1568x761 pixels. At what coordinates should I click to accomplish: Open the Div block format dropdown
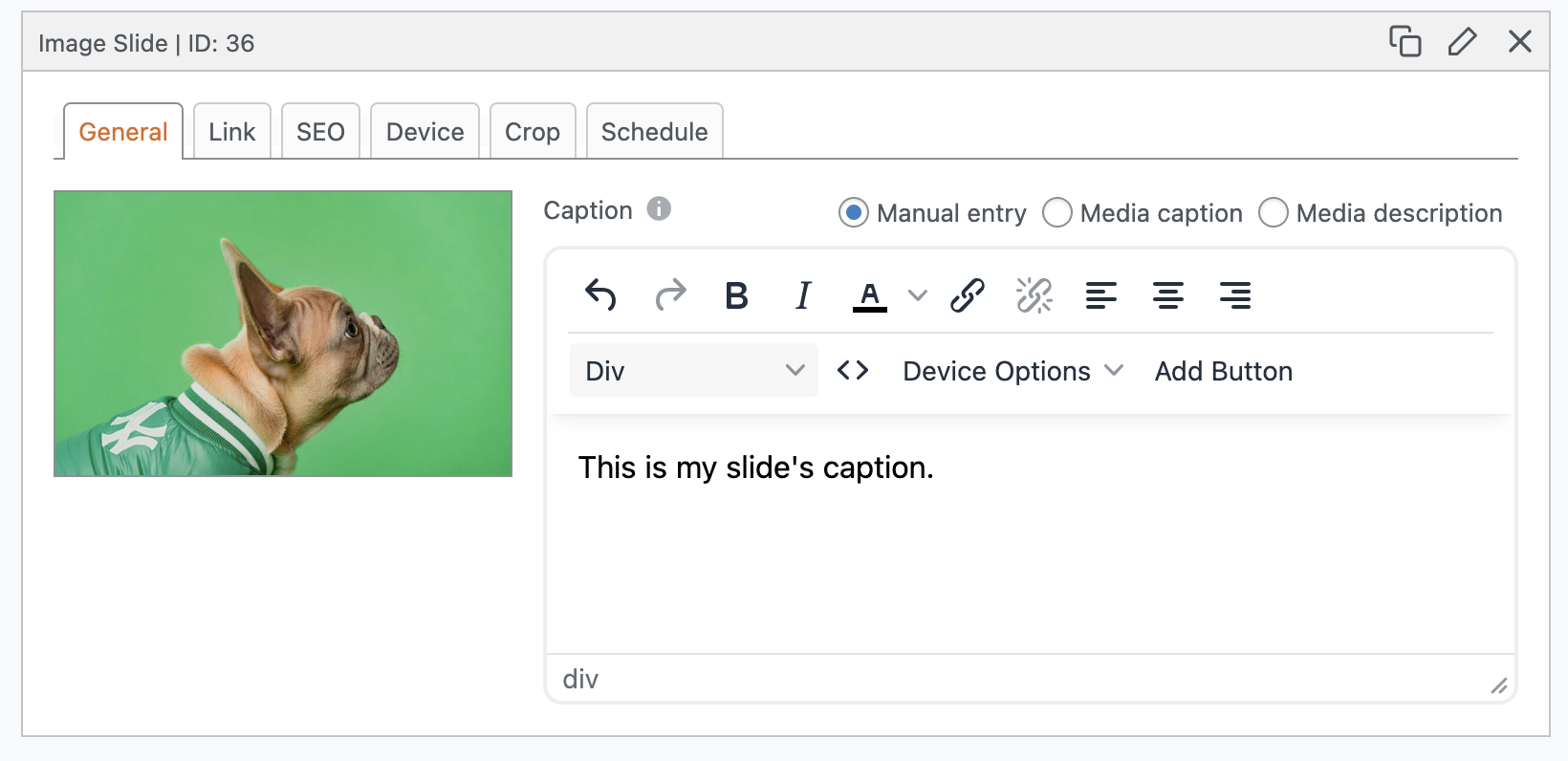point(694,370)
